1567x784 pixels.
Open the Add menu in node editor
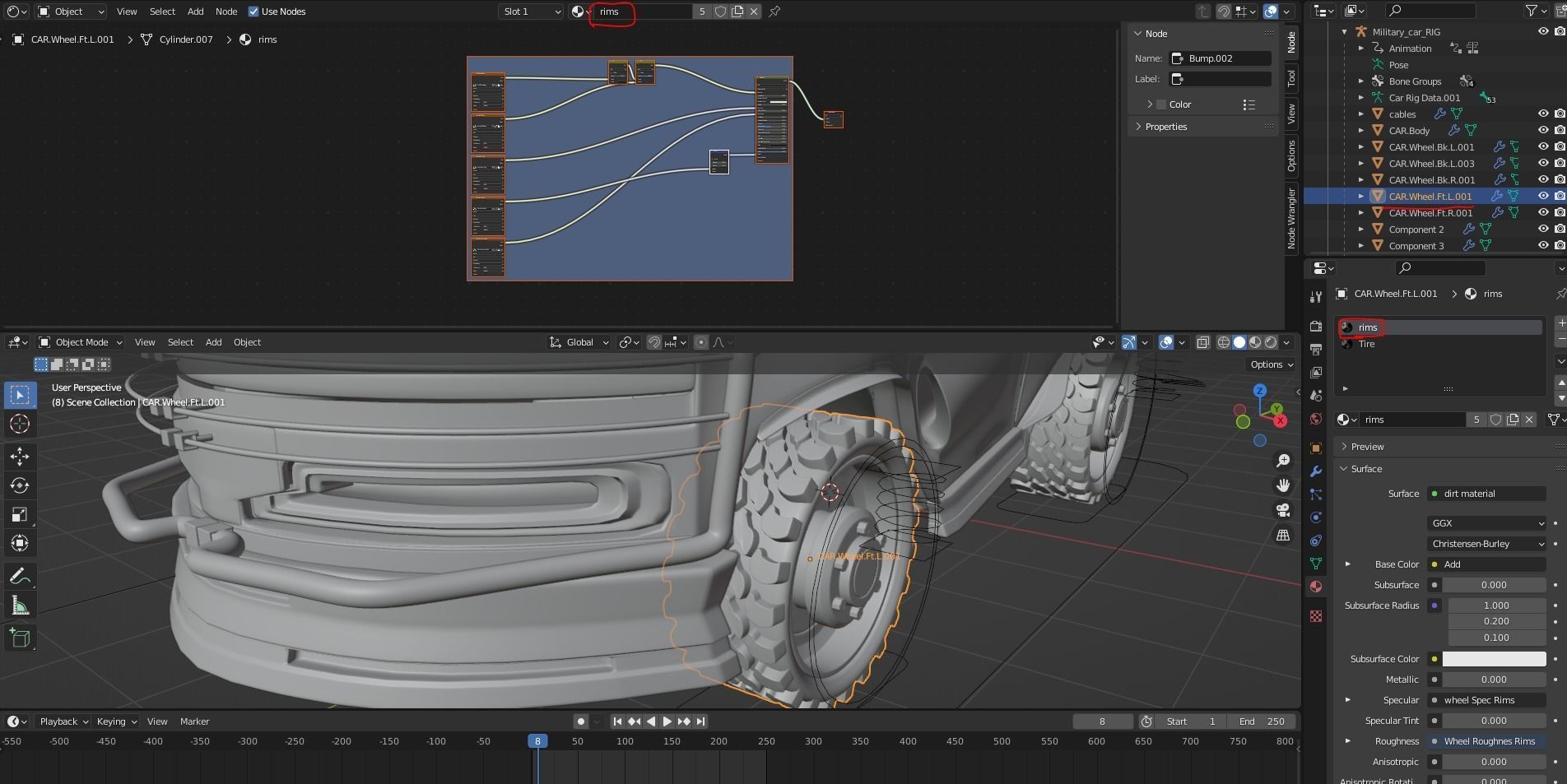click(195, 12)
